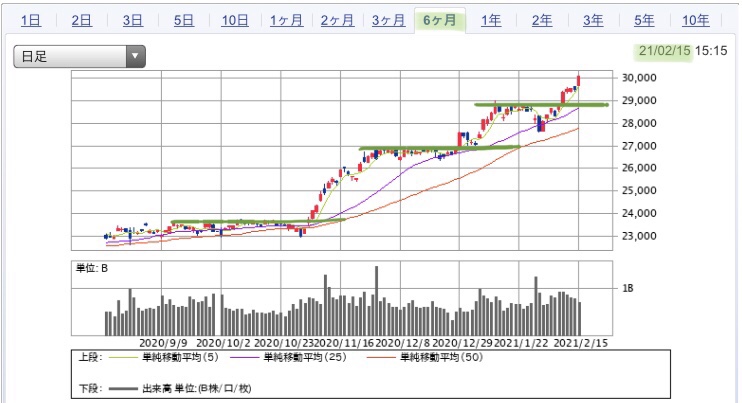Click the tallest volume bar in November
Screen dimensions: 742x403
[x=377, y=300]
